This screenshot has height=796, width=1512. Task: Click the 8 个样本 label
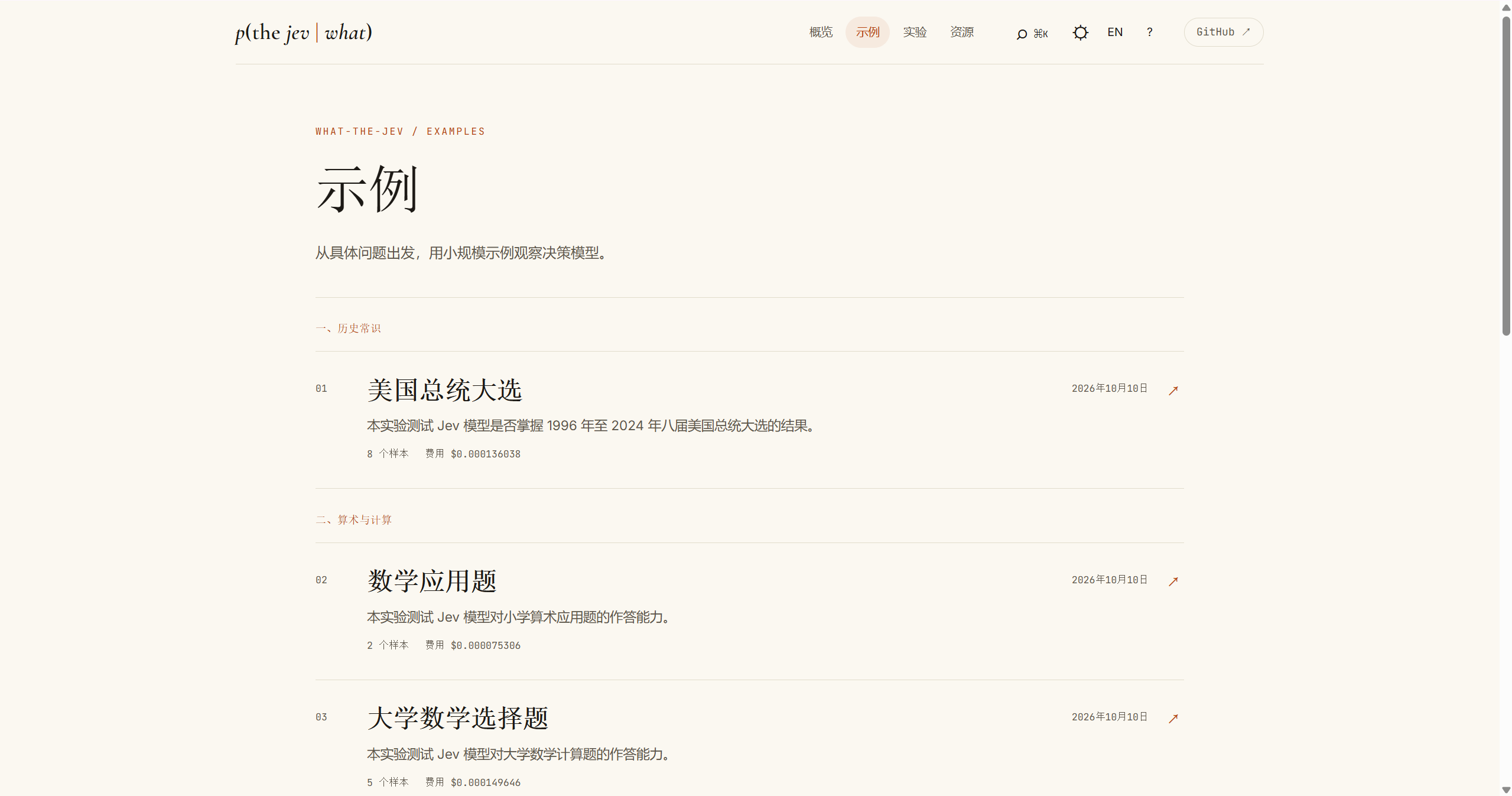pyautogui.click(x=388, y=454)
